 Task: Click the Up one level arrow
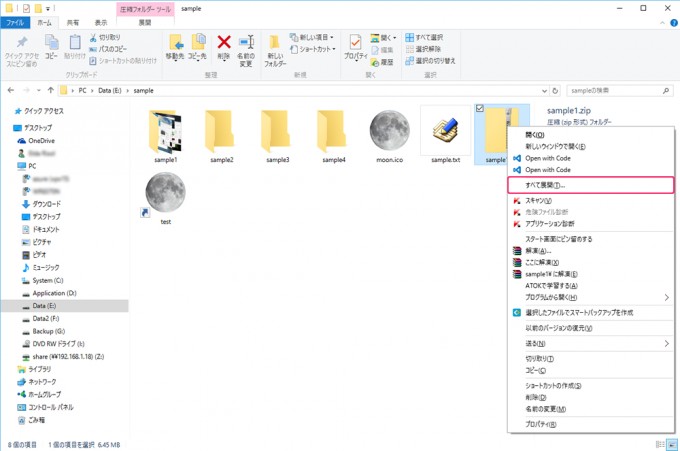pos(50,90)
